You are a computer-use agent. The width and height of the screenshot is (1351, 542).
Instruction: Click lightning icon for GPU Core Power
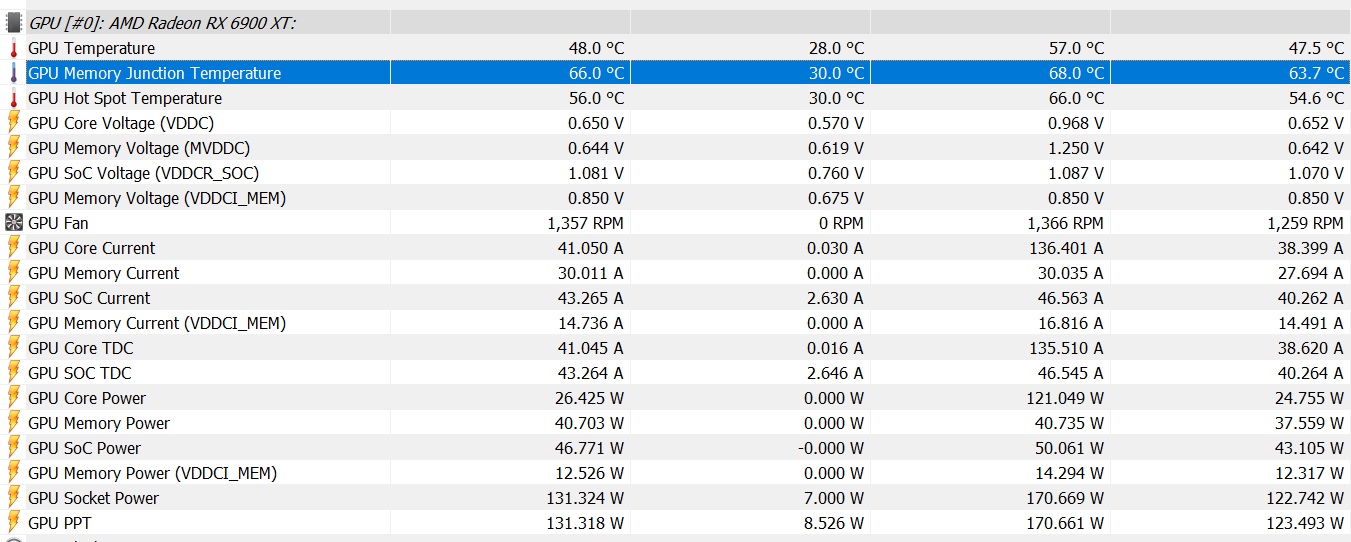click(14, 398)
